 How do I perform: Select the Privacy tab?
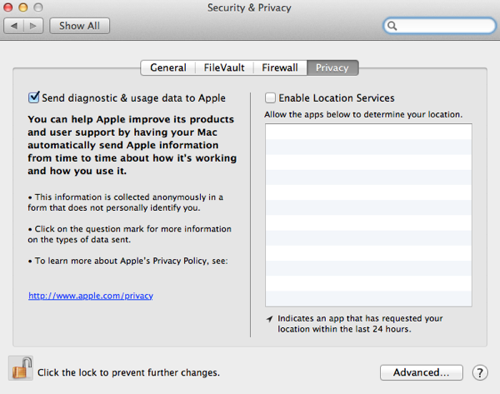[x=332, y=68]
